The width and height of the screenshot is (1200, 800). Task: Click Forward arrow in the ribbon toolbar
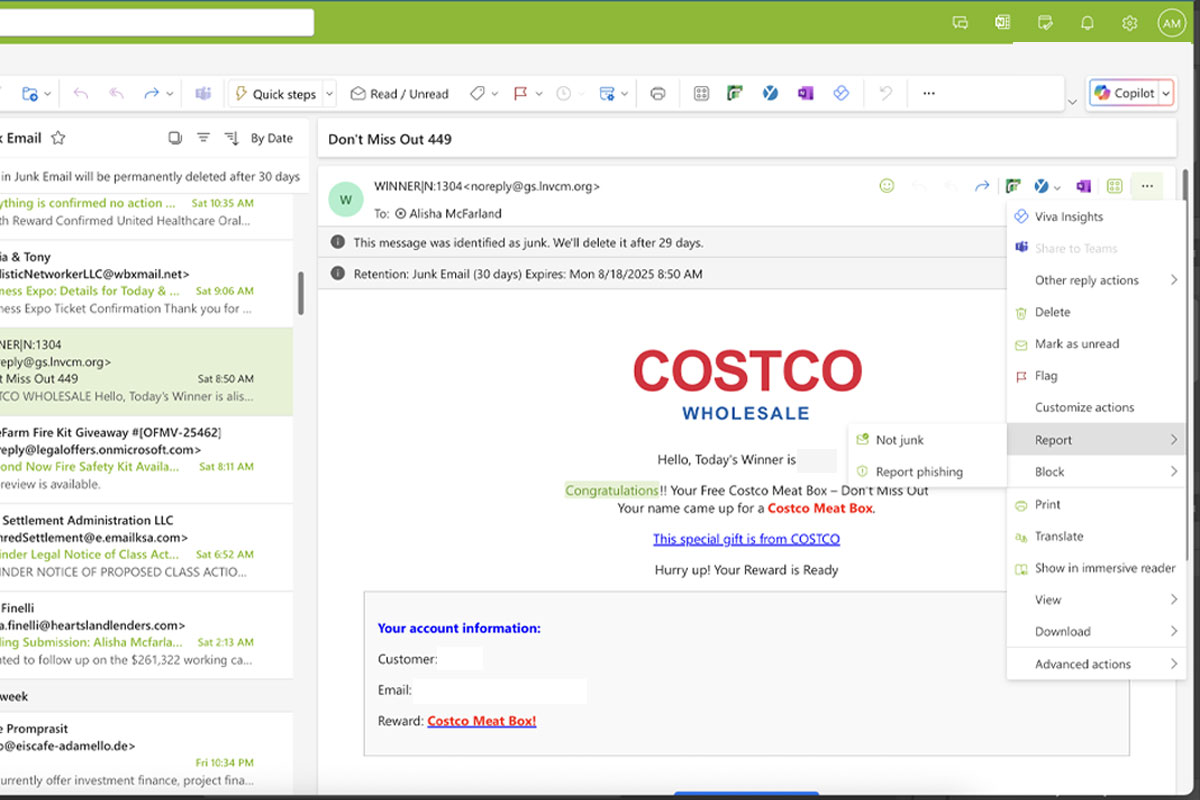point(151,94)
